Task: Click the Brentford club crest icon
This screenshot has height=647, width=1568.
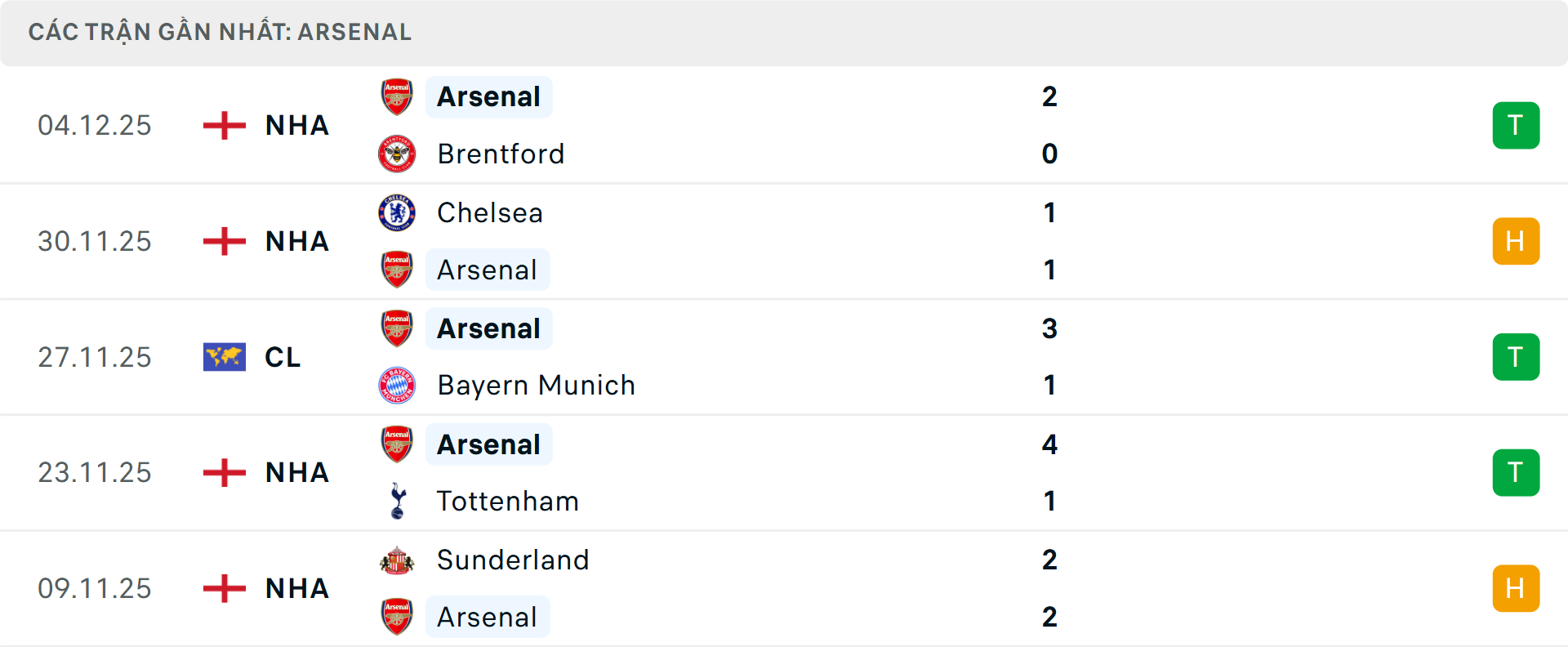Action: (397, 154)
